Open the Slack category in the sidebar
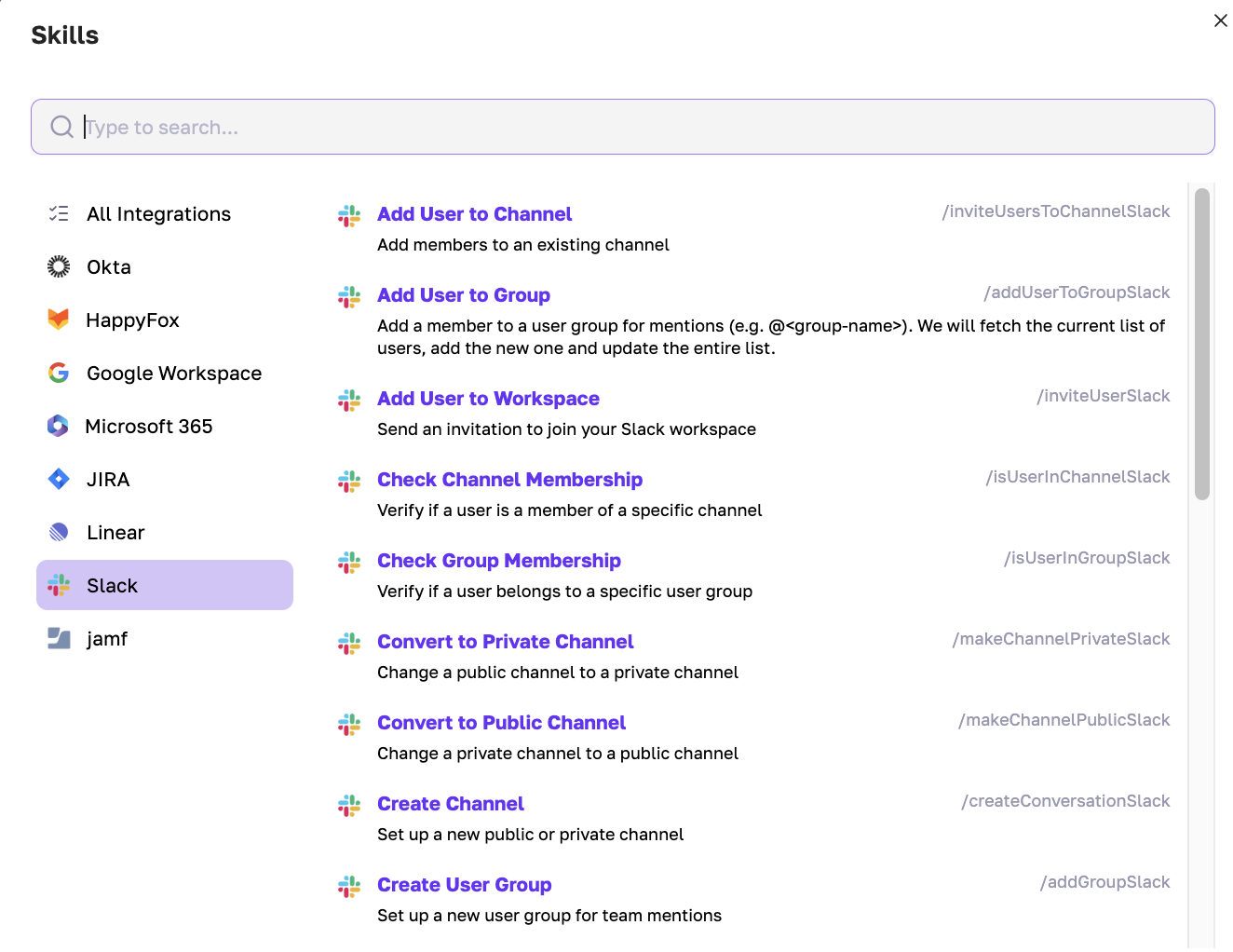Viewport: 1233px width, 952px height. tap(112, 585)
